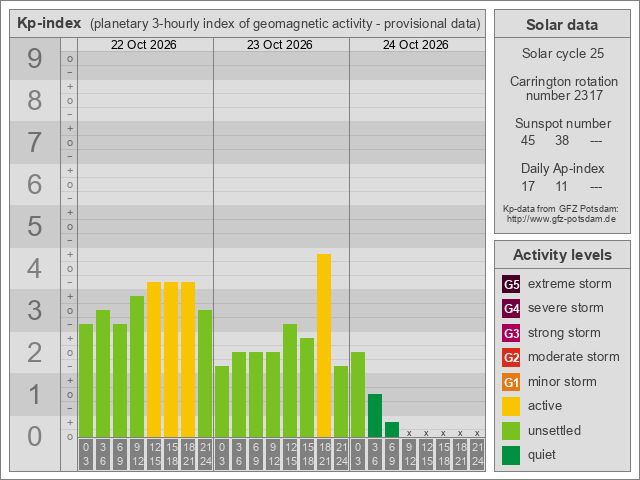Screen dimensions: 640x480
Task: Click the 22 Oct 2026 date header
Action: tap(144, 44)
